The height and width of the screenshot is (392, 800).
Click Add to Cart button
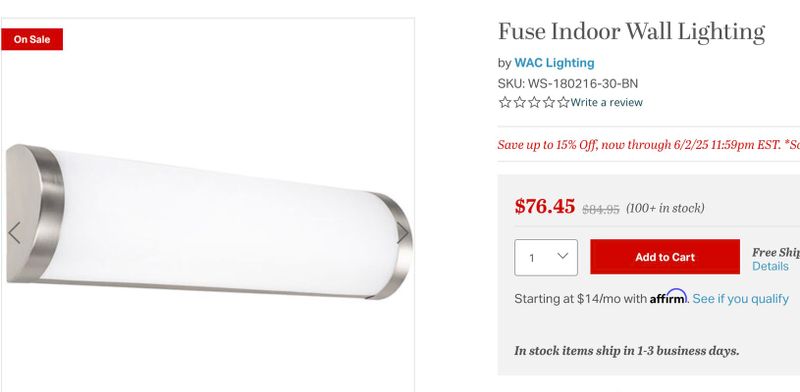coord(665,257)
